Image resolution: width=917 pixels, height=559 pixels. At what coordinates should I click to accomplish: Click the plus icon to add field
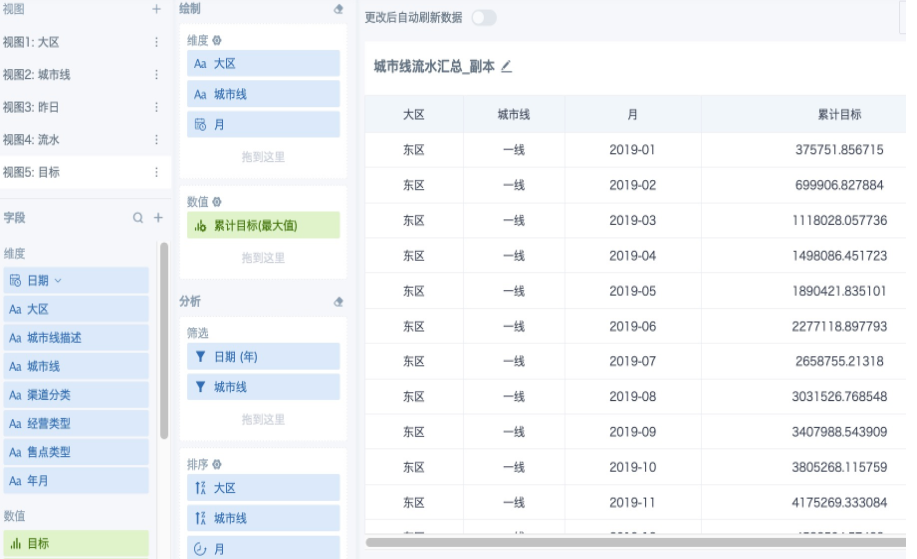[x=157, y=217]
